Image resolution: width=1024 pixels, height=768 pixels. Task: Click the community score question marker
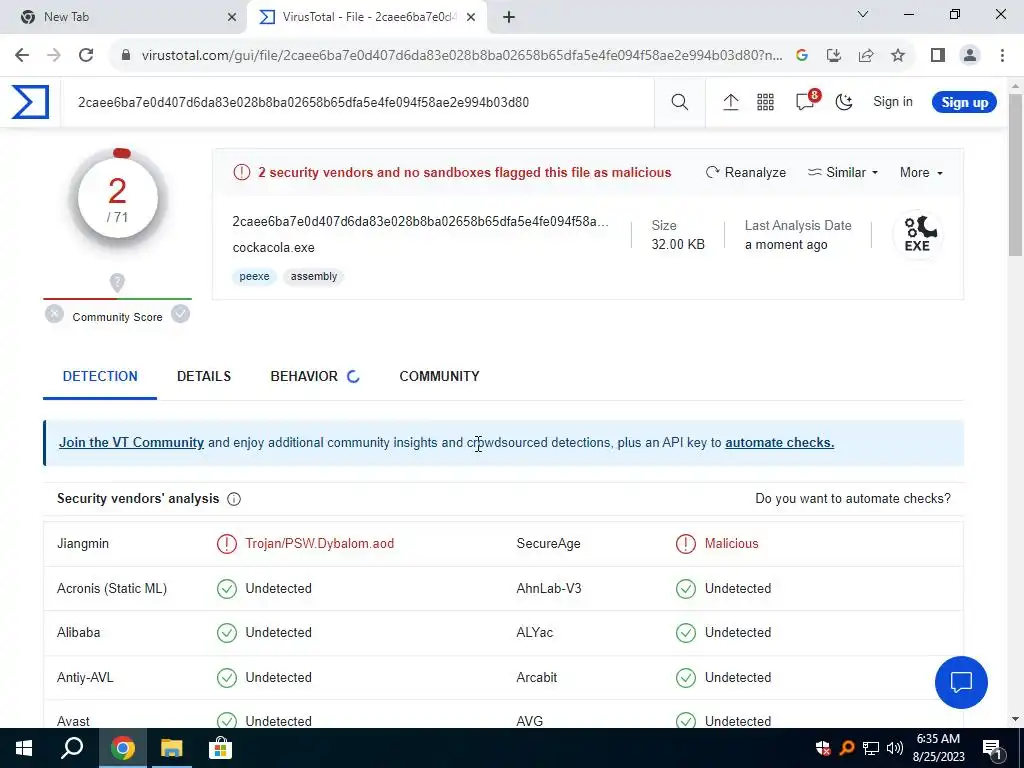tap(117, 283)
